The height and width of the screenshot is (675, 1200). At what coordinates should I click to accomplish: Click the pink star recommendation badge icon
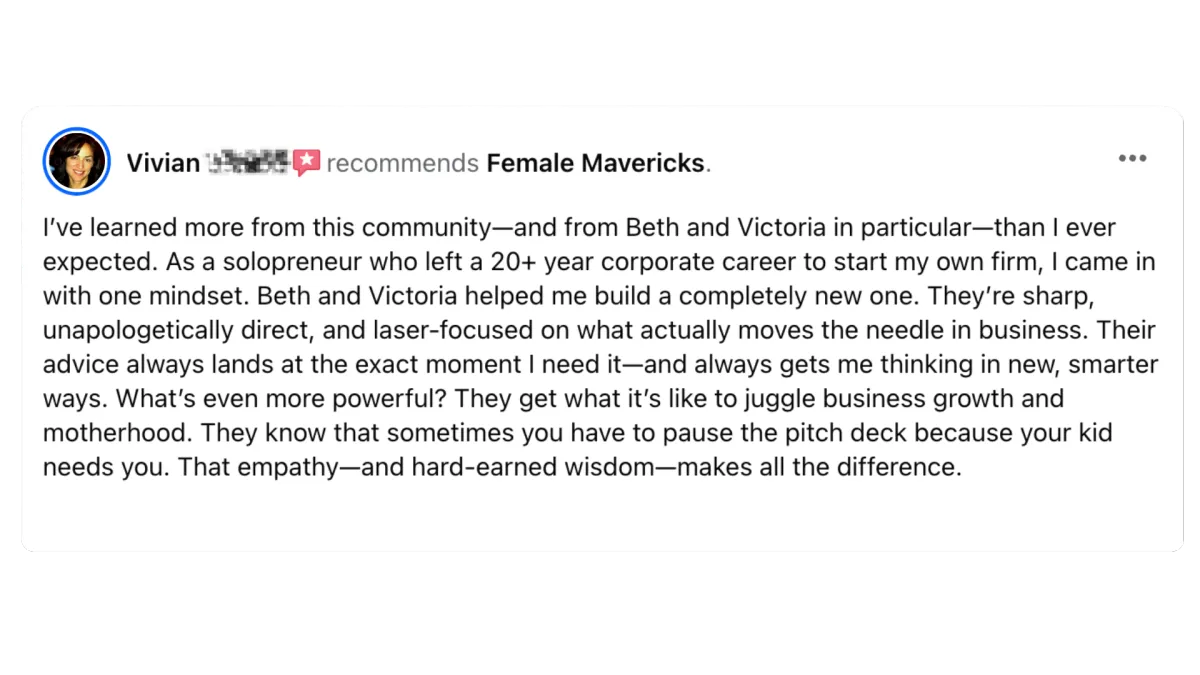click(x=307, y=162)
